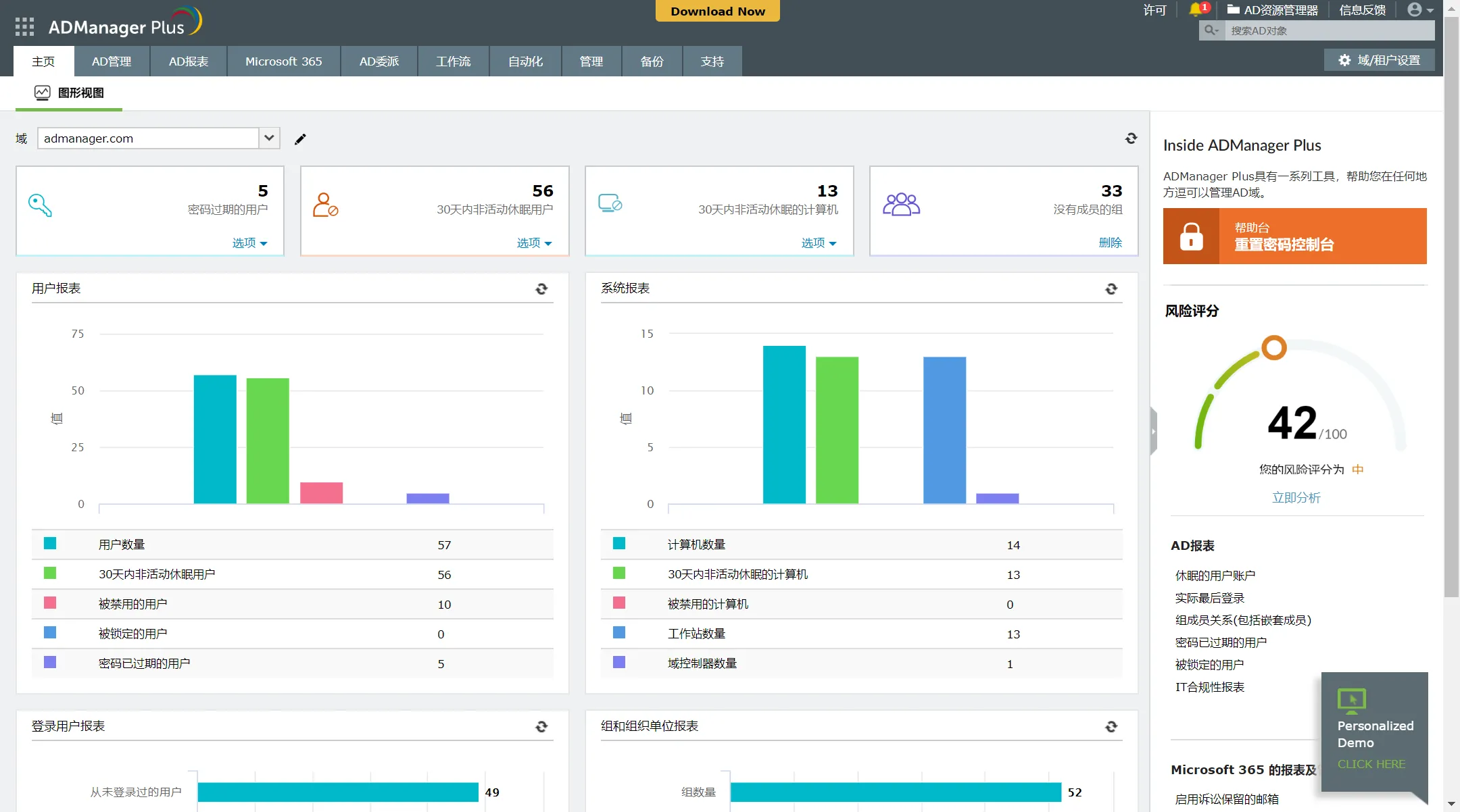
Task: Open the Microsoft 365 tab
Action: (283, 61)
